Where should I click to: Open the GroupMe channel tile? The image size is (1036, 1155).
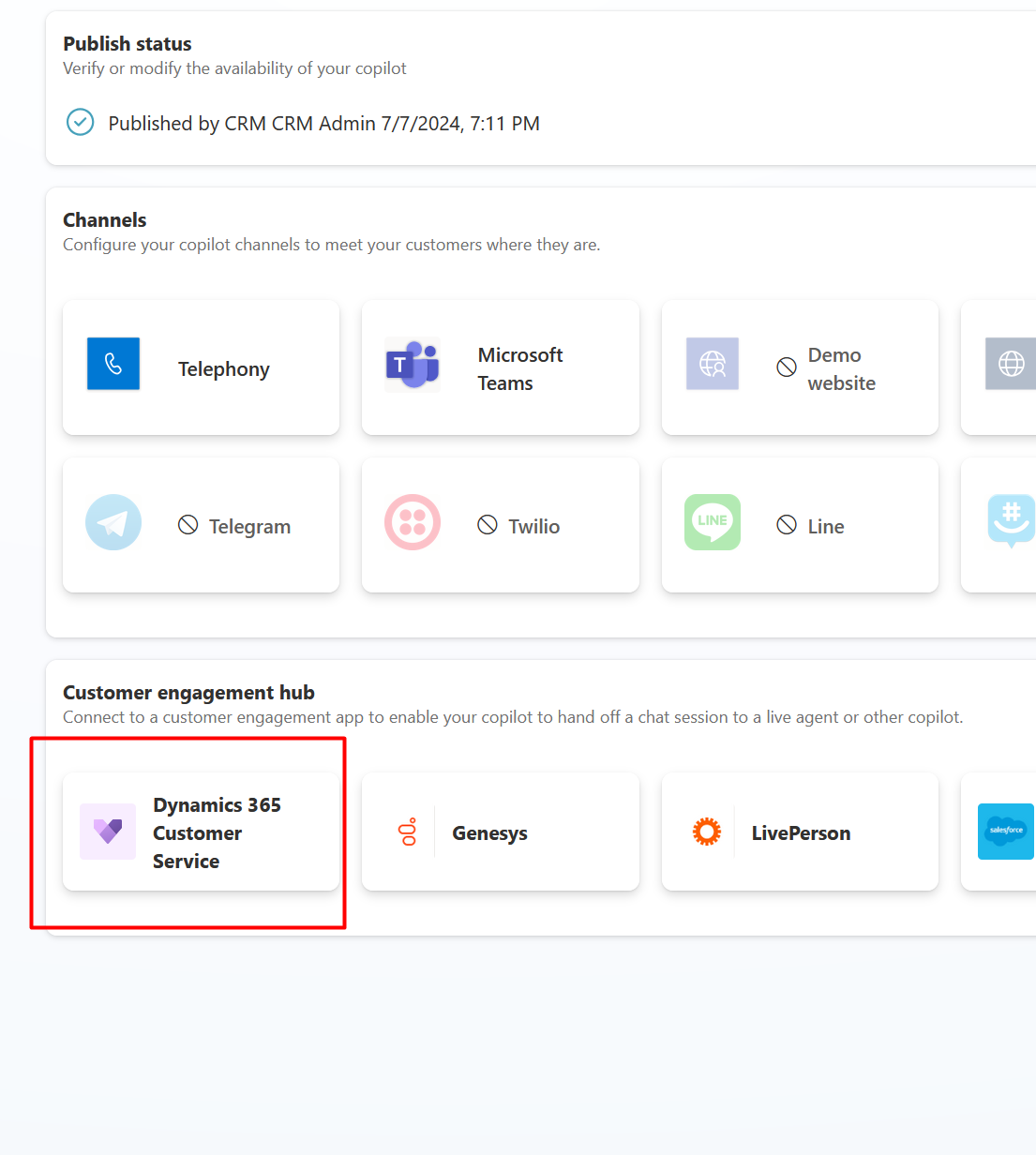pos(1011,522)
